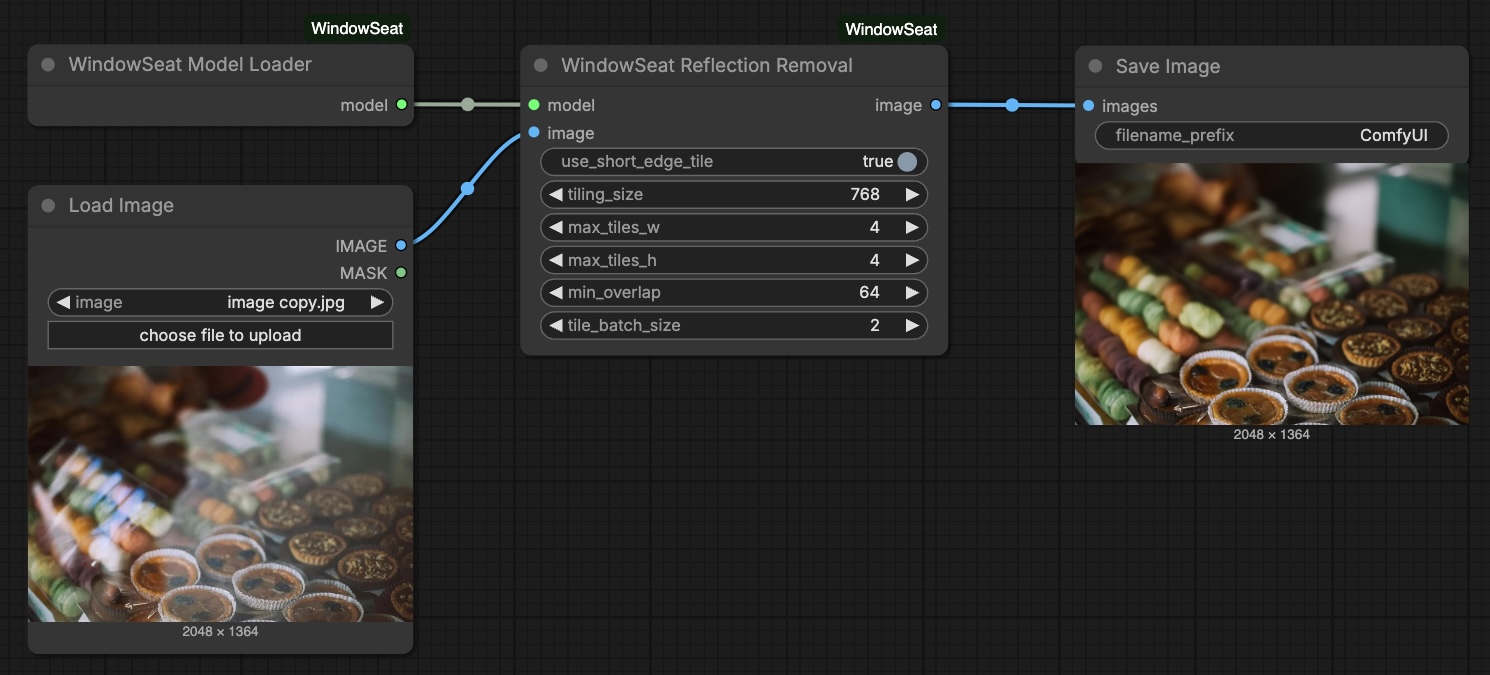Viewport: 1490px width, 675px height.
Task: Increase tiling_size with right arrow
Action: pos(912,195)
